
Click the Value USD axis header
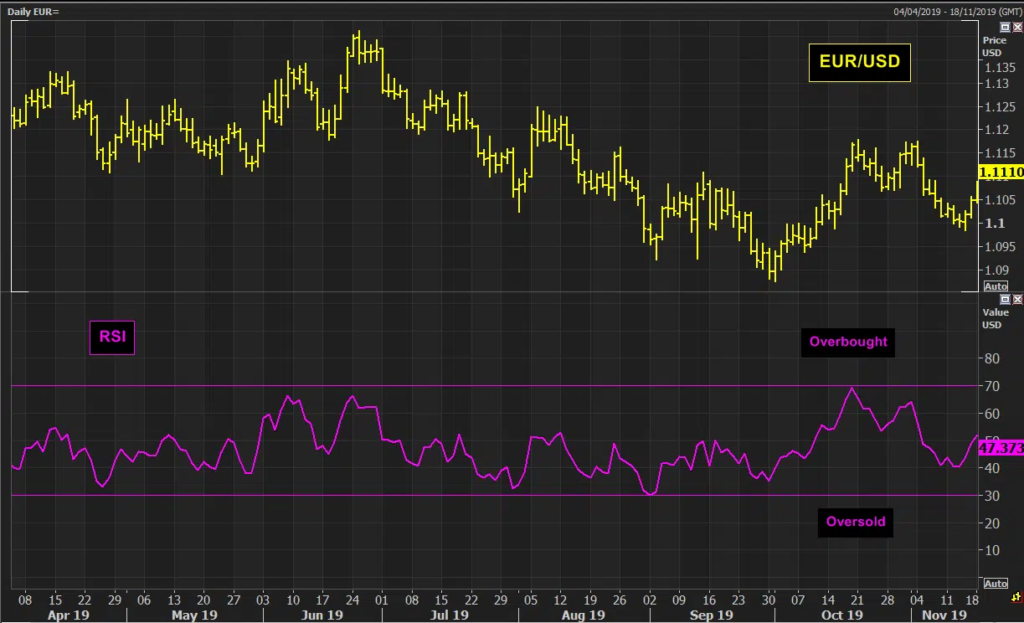tap(993, 318)
